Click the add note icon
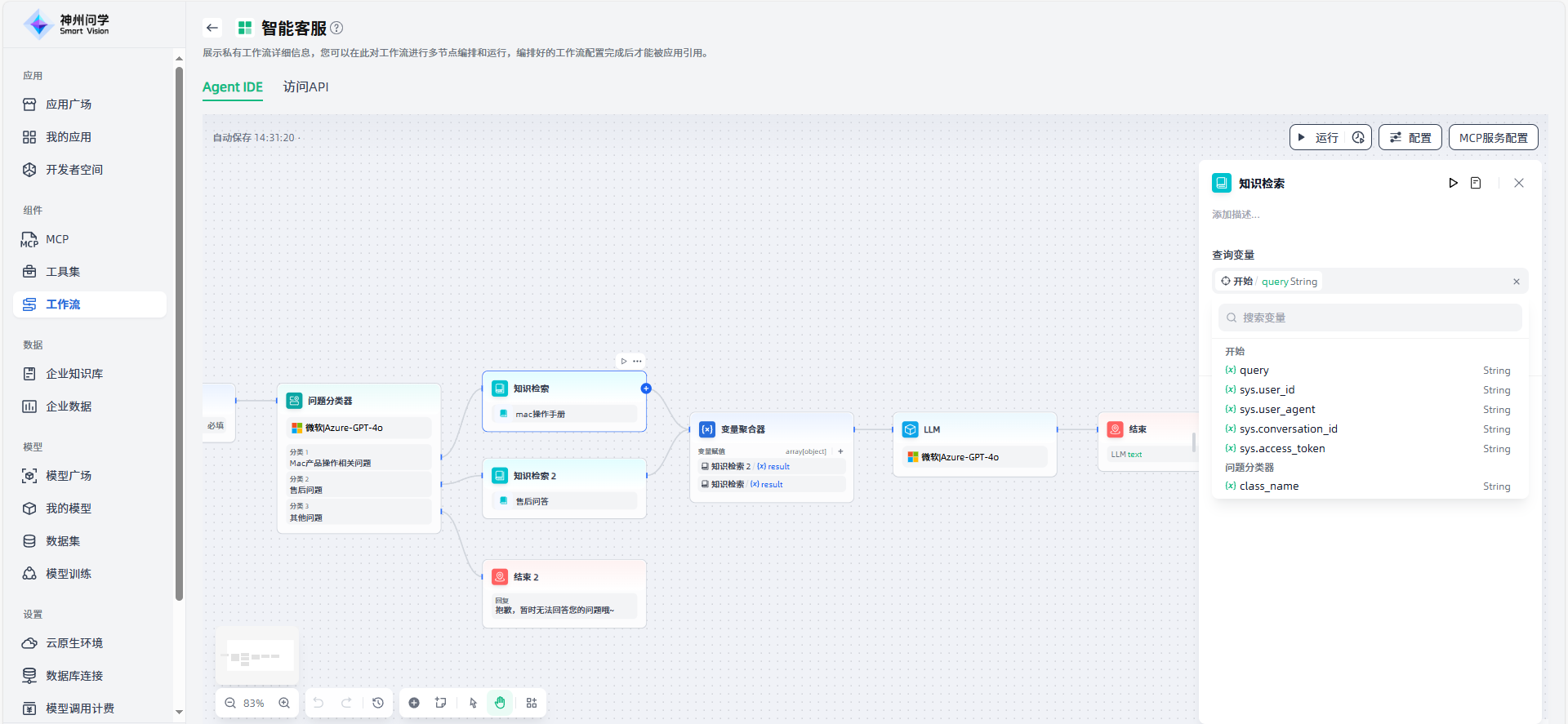Image resolution: width=1568 pixels, height=724 pixels. click(x=441, y=703)
